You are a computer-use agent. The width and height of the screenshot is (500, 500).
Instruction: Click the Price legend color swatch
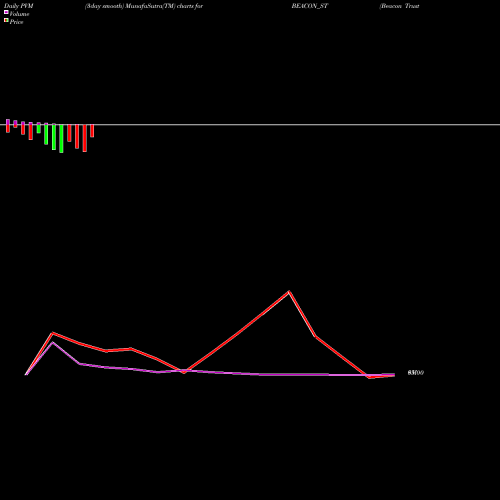(6, 21)
